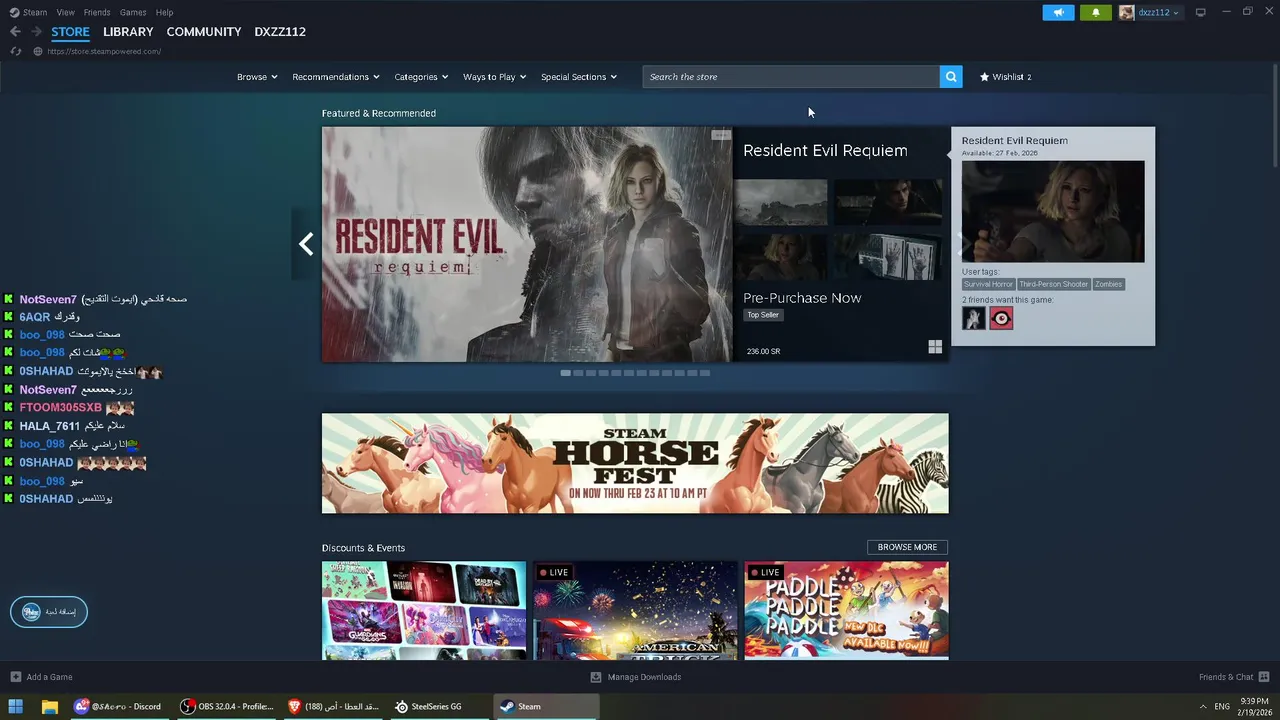Viewport: 1280px width, 720px height.
Task: Click in the Search the store field
Action: [791, 77]
